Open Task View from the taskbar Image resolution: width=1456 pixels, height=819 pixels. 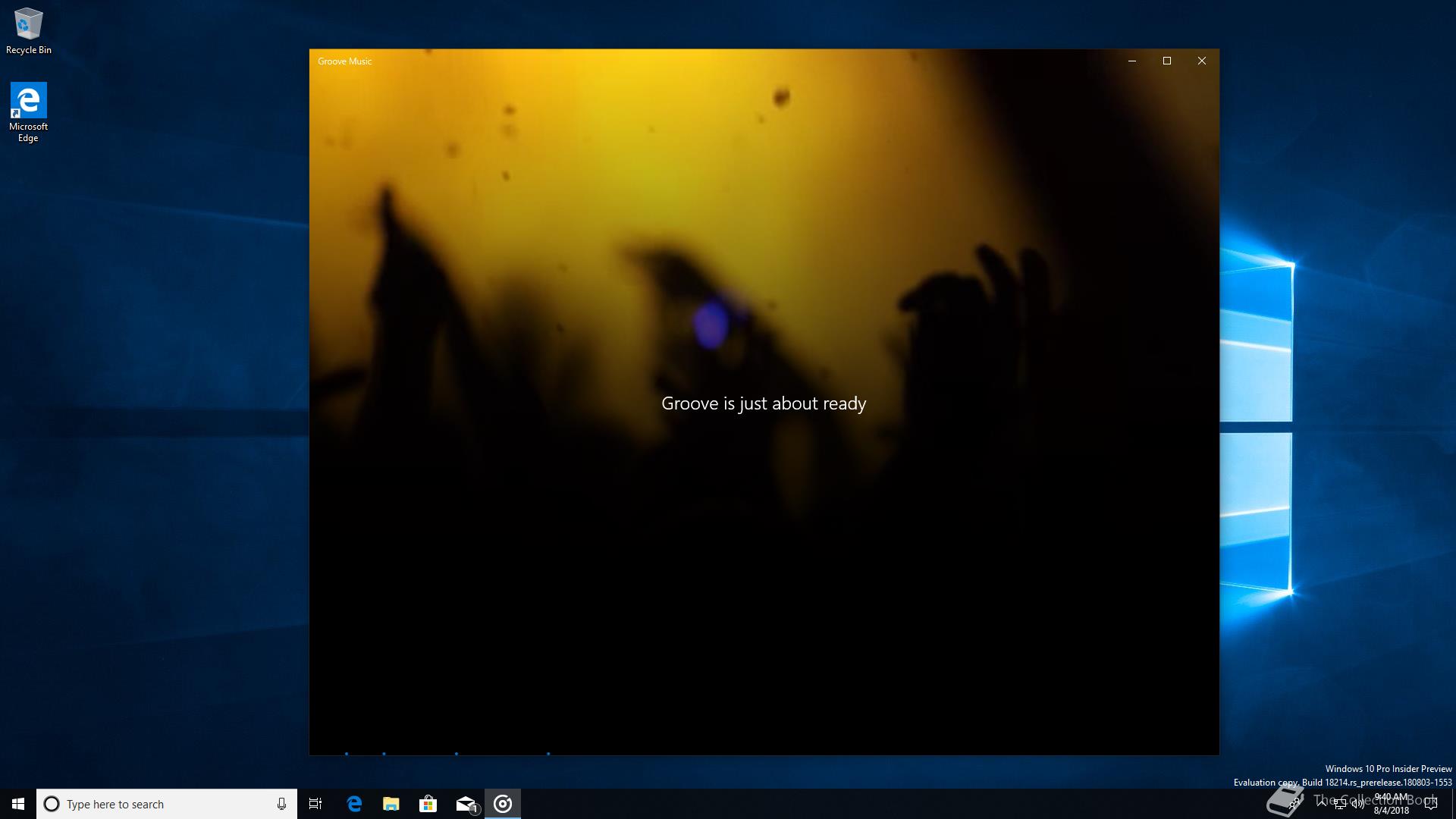[x=315, y=804]
